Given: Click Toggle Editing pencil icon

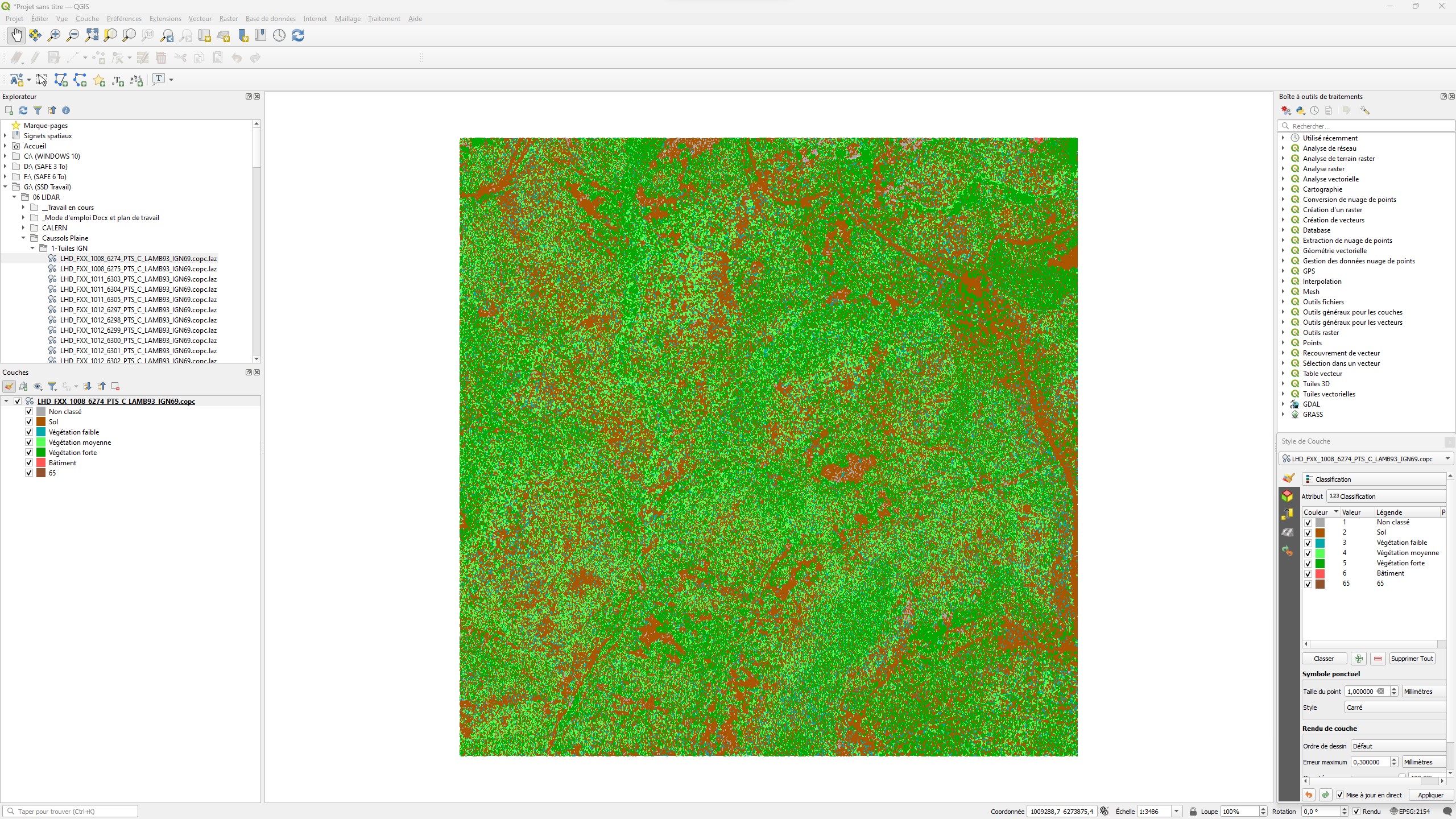Looking at the screenshot, I should tap(35, 57).
